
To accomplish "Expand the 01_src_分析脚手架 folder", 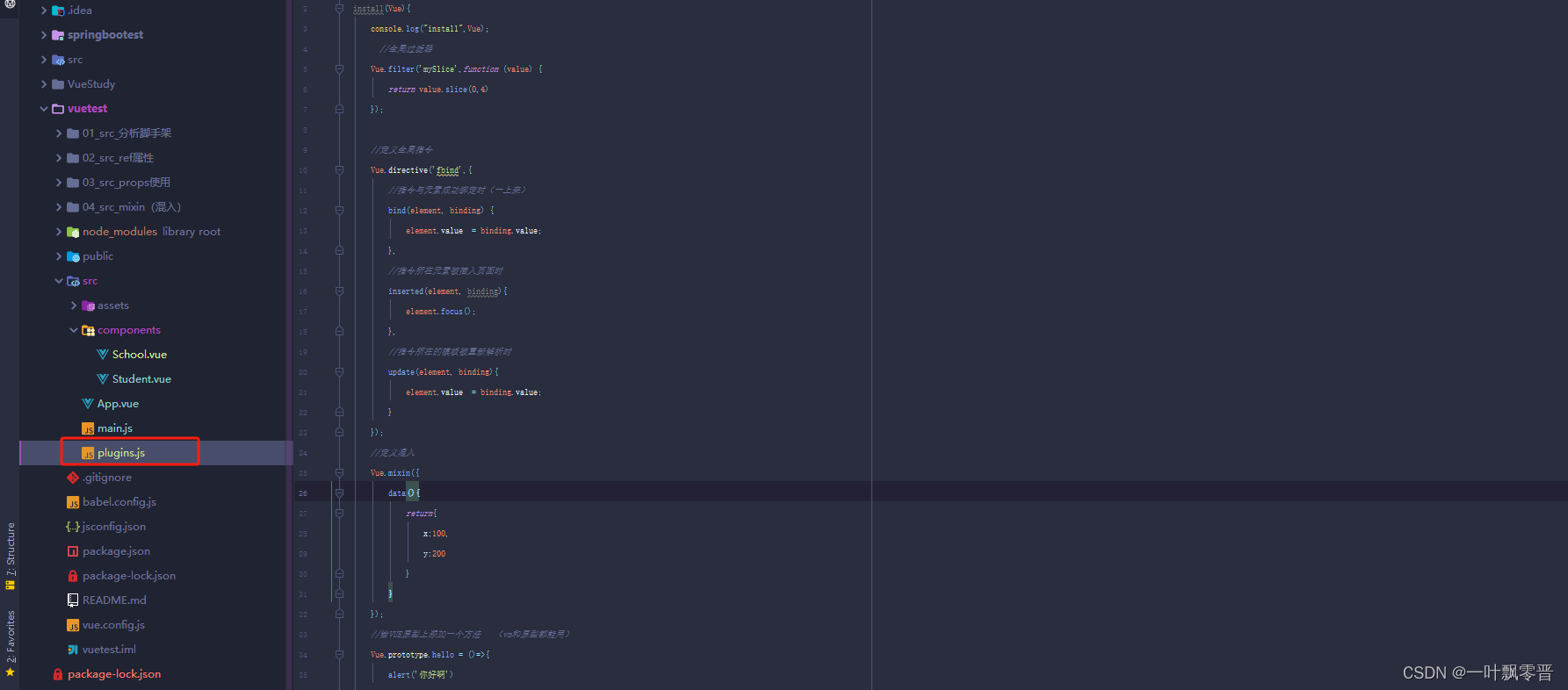I will coord(59,133).
